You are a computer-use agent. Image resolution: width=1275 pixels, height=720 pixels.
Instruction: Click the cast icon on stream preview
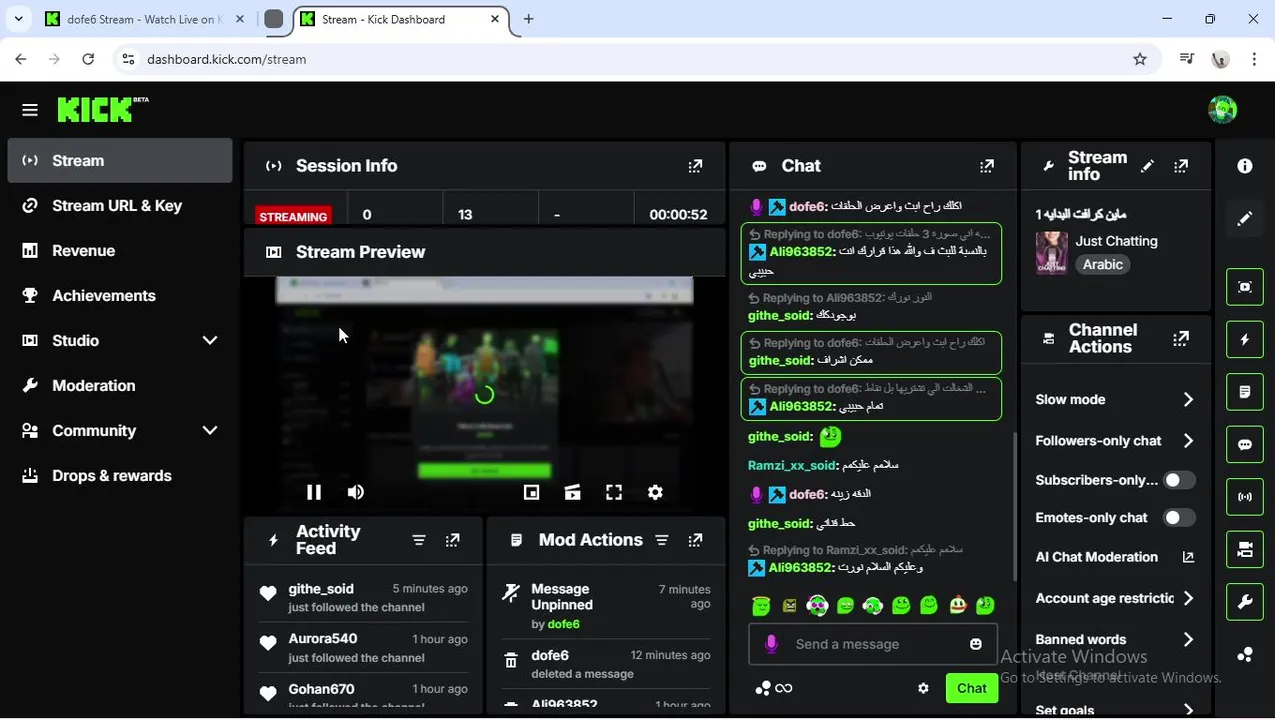click(572, 492)
